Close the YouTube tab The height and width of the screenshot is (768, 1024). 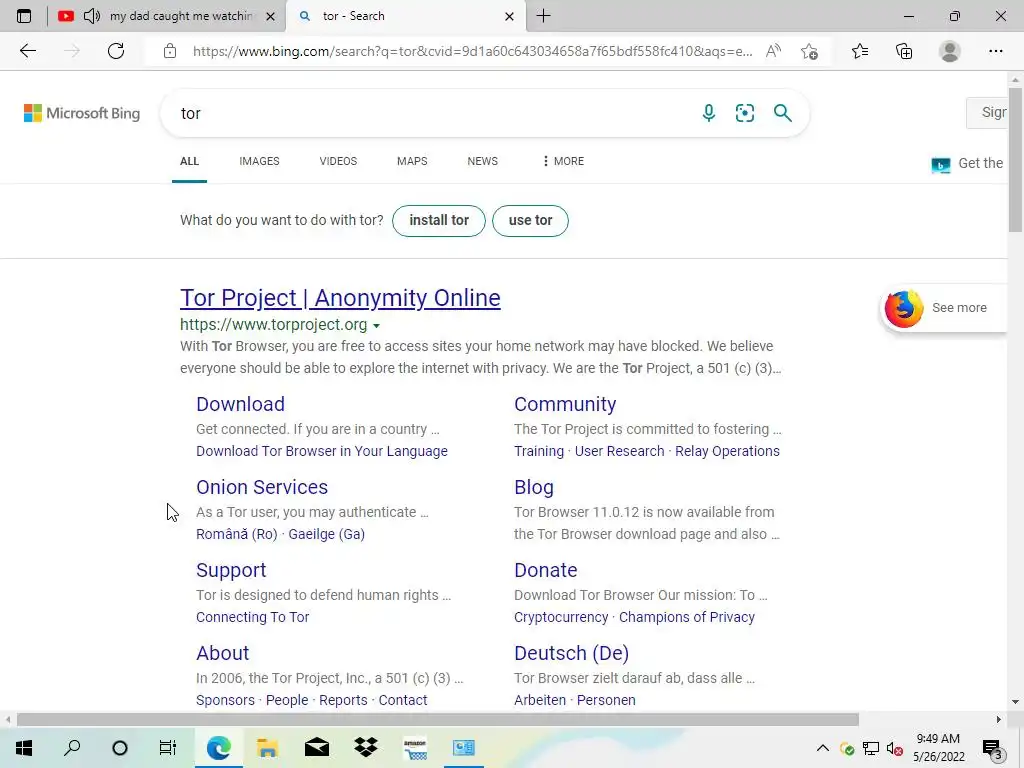click(x=270, y=16)
